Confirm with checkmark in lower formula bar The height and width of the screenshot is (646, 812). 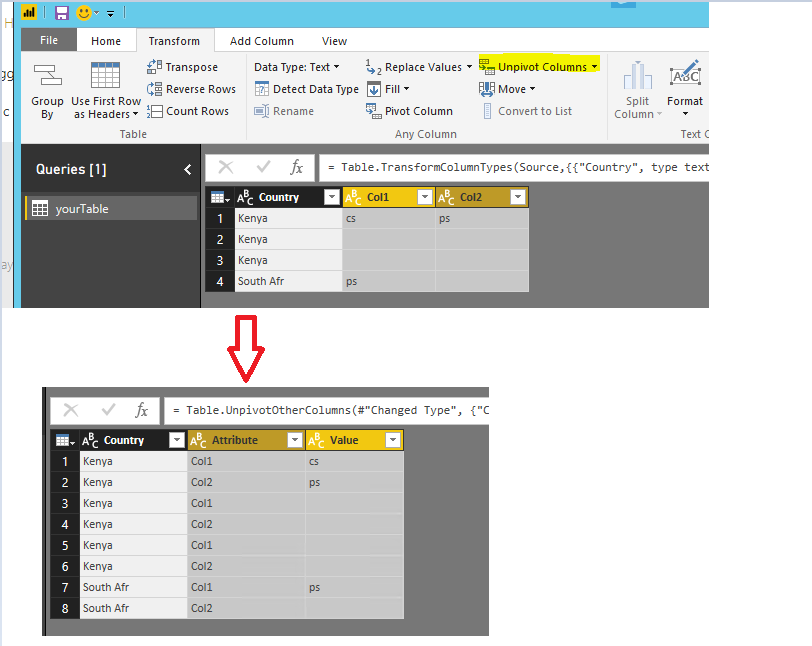pos(108,410)
